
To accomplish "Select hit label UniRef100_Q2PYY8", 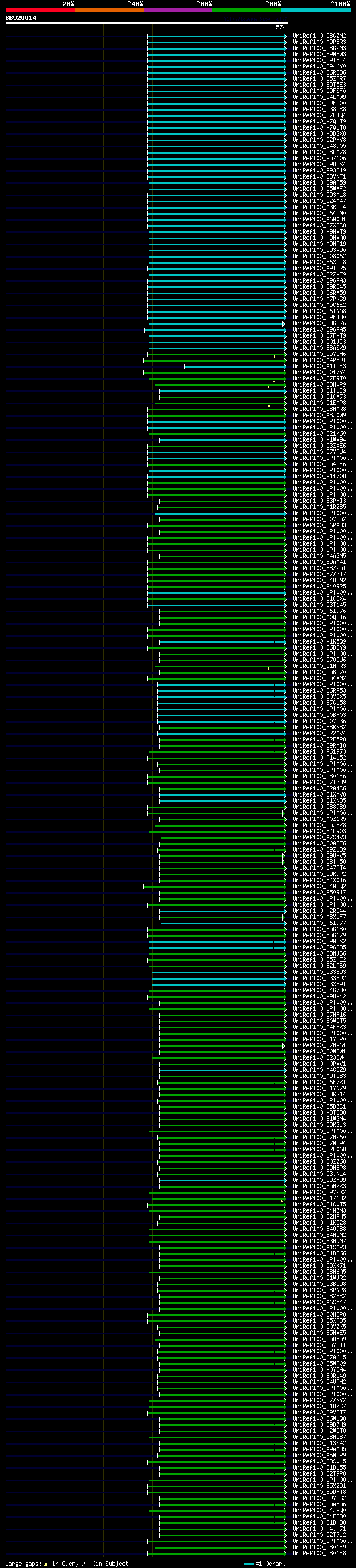I will pos(319,140).
